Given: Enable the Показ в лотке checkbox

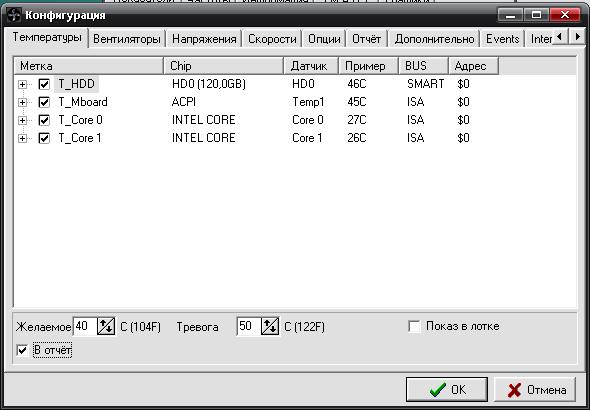Looking at the screenshot, I should [414, 326].
